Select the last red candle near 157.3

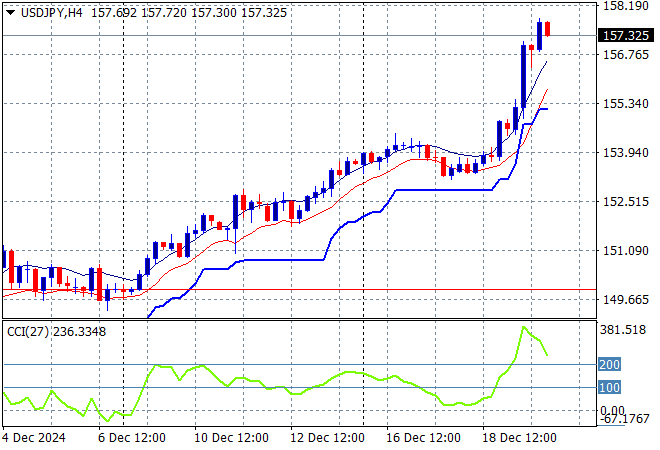tap(548, 29)
